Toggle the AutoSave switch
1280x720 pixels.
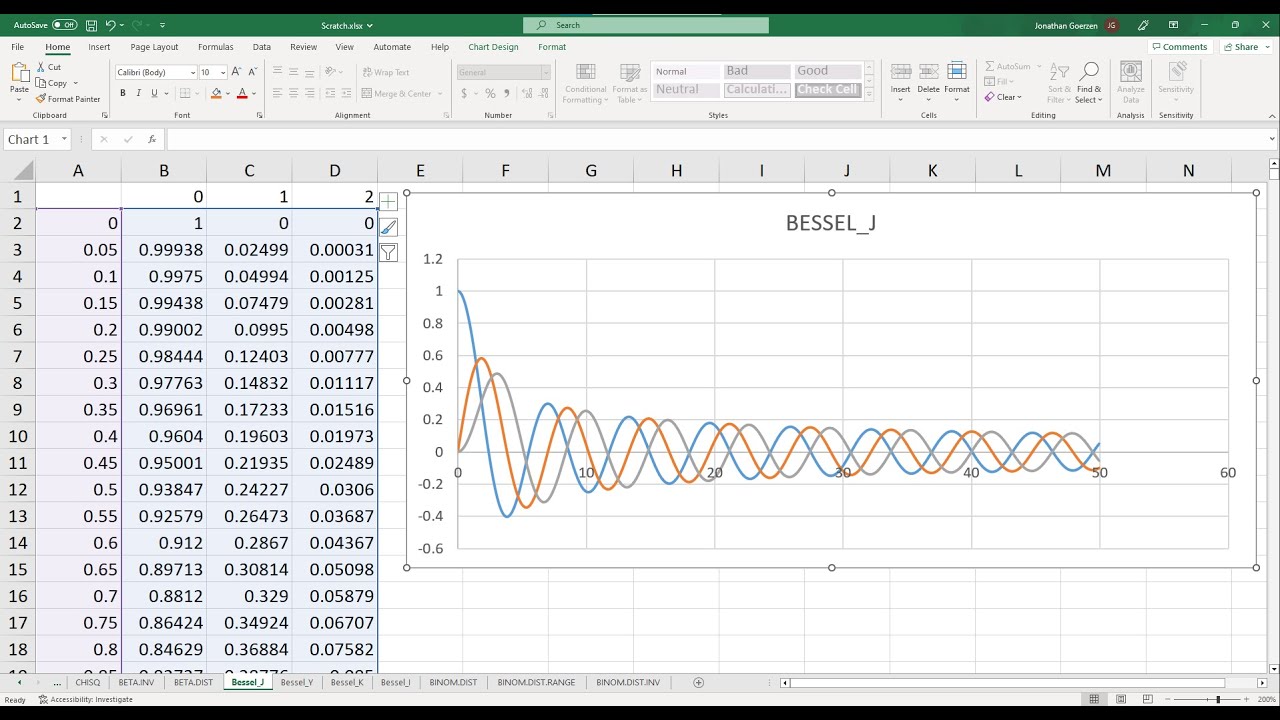point(65,25)
